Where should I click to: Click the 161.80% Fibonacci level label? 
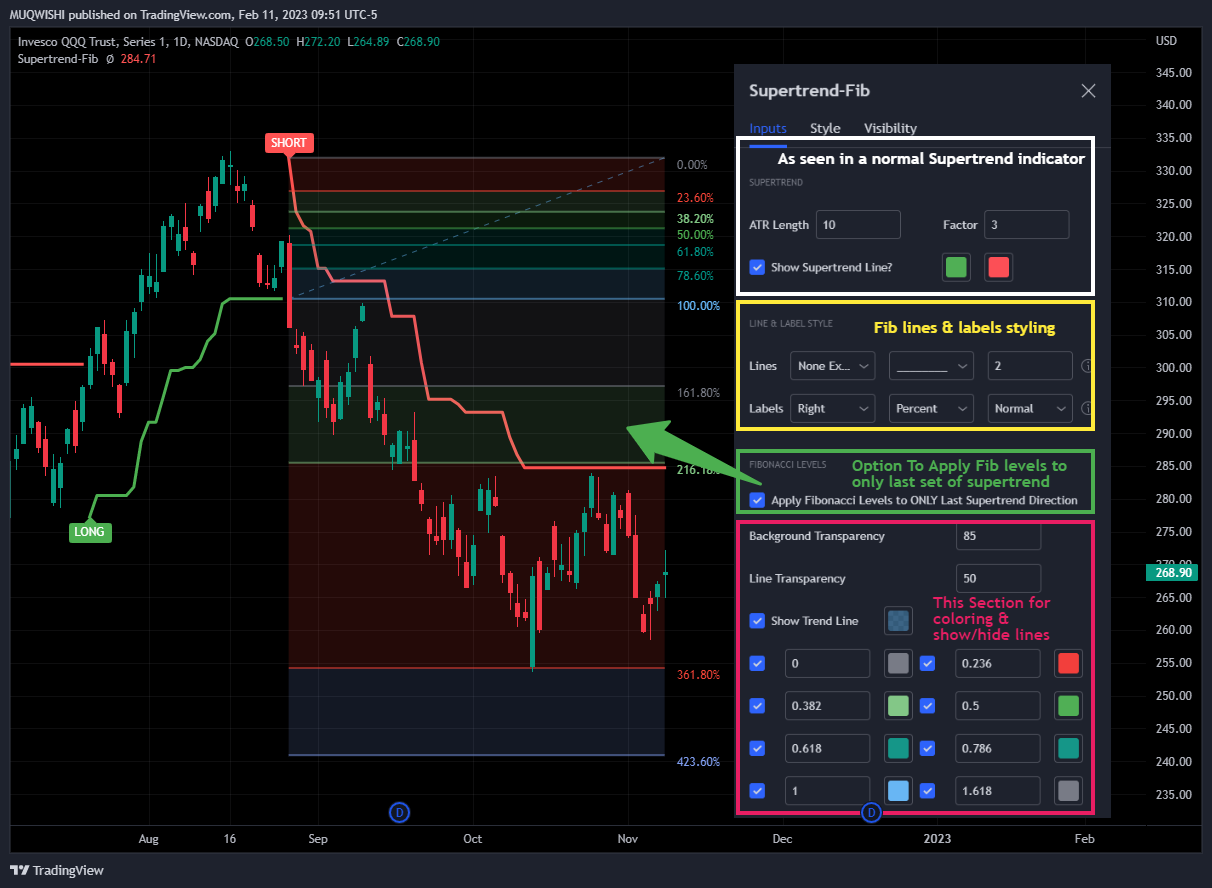click(x=698, y=393)
